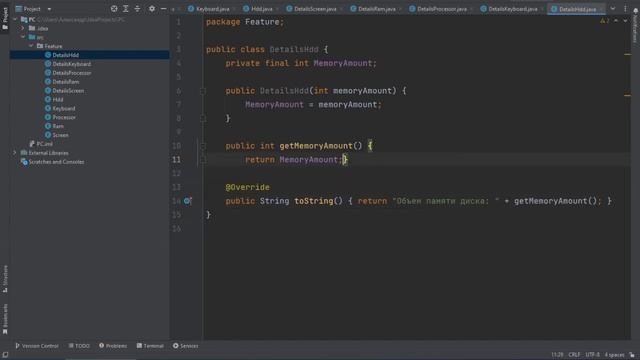The width and height of the screenshot is (640, 360).
Task: Select Processor class in project tree
Action: 64,118
